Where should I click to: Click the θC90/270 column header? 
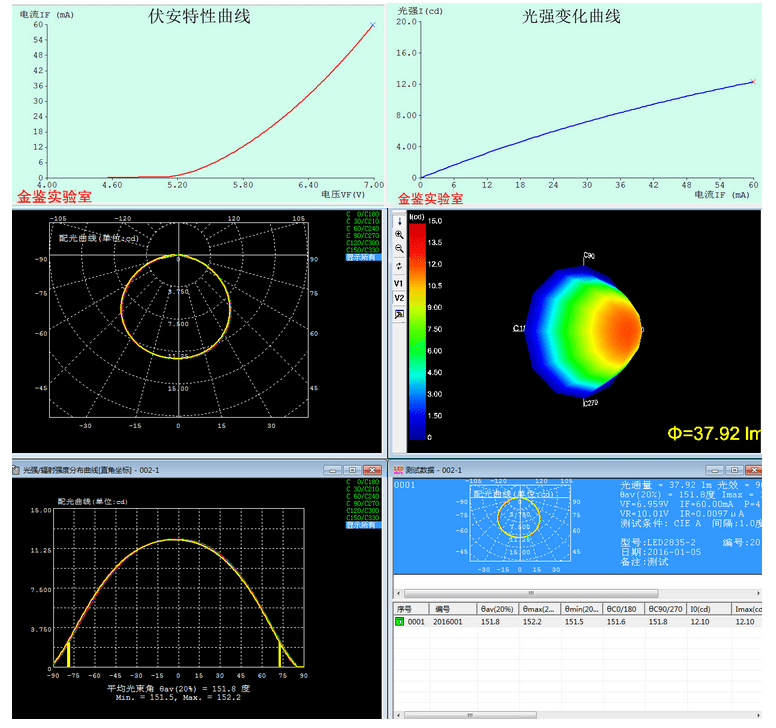coord(666,609)
